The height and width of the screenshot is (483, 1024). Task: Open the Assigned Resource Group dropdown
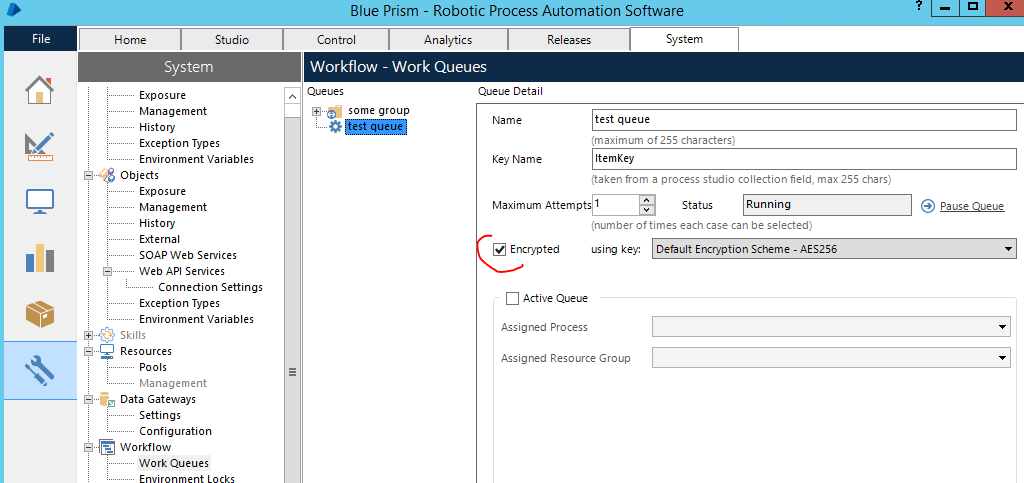tap(1002, 358)
